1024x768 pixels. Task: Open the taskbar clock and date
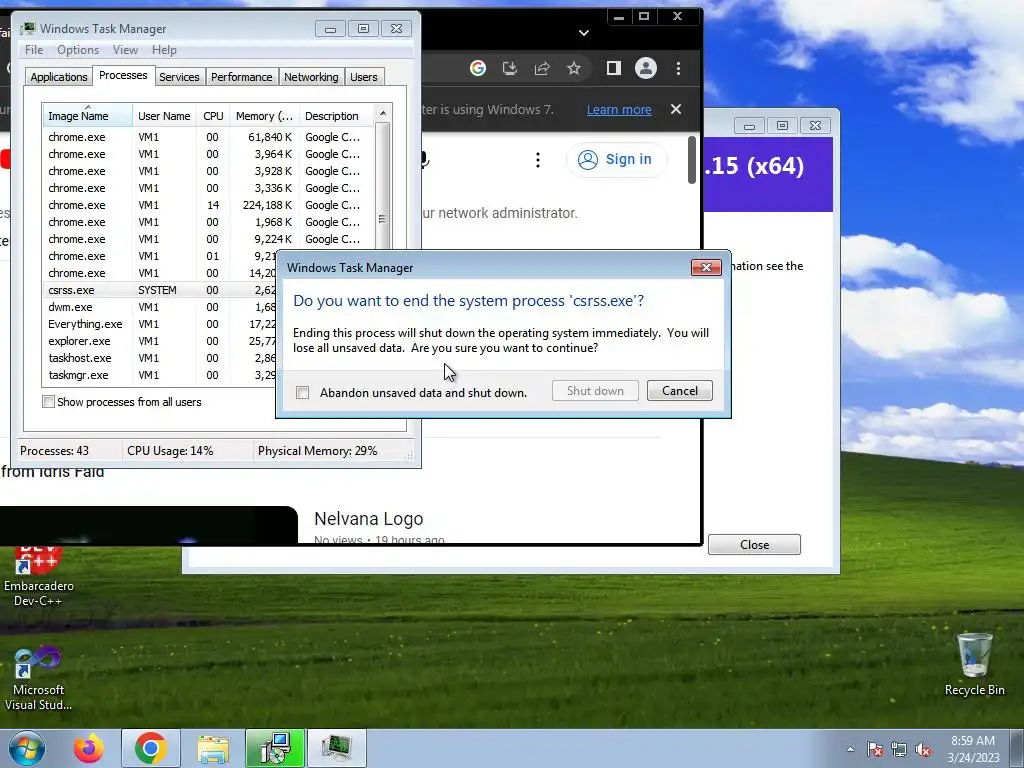974,749
